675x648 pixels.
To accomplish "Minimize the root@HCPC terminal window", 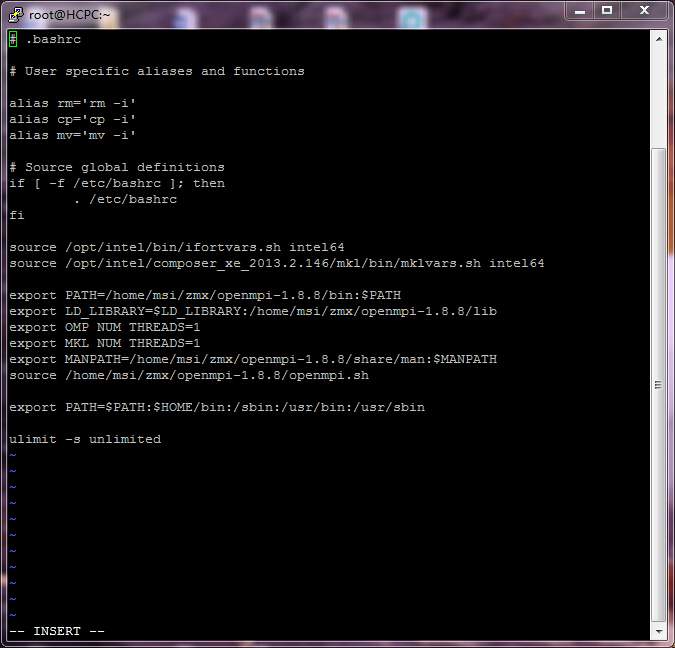I will pyautogui.click(x=580, y=11).
